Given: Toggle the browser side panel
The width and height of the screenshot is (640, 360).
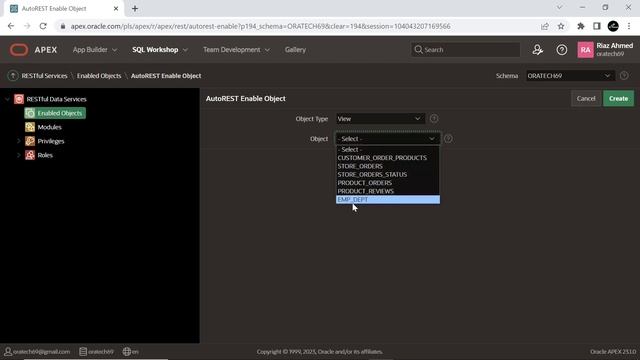Looking at the screenshot, I should 597,26.
